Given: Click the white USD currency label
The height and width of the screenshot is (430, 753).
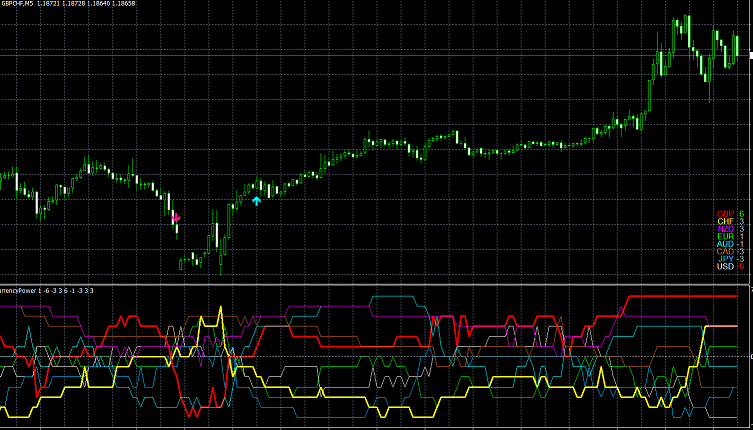Looking at the screenshot, I should [x=726, y=267].
